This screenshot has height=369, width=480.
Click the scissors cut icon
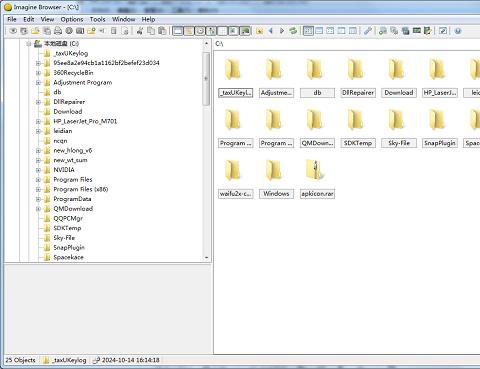(x=140, y=31)
